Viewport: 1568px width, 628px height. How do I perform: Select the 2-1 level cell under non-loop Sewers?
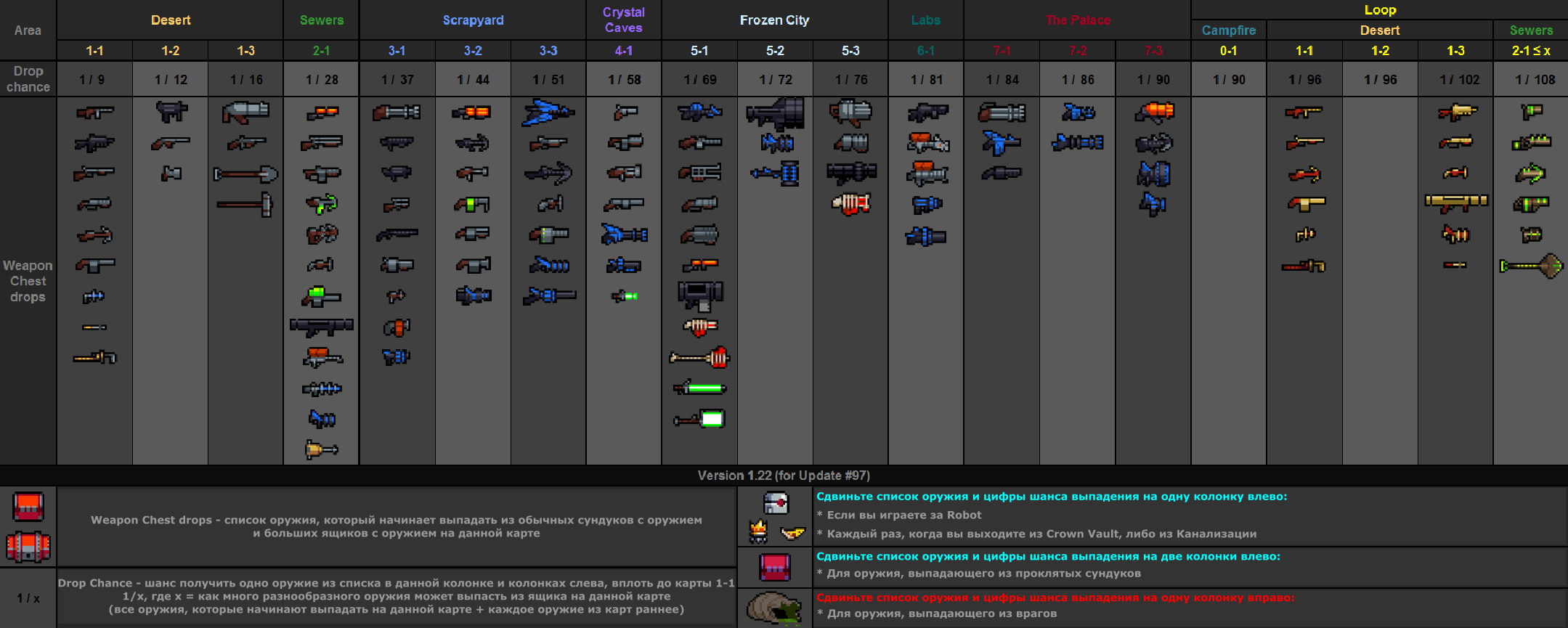(x=321, y=51)
